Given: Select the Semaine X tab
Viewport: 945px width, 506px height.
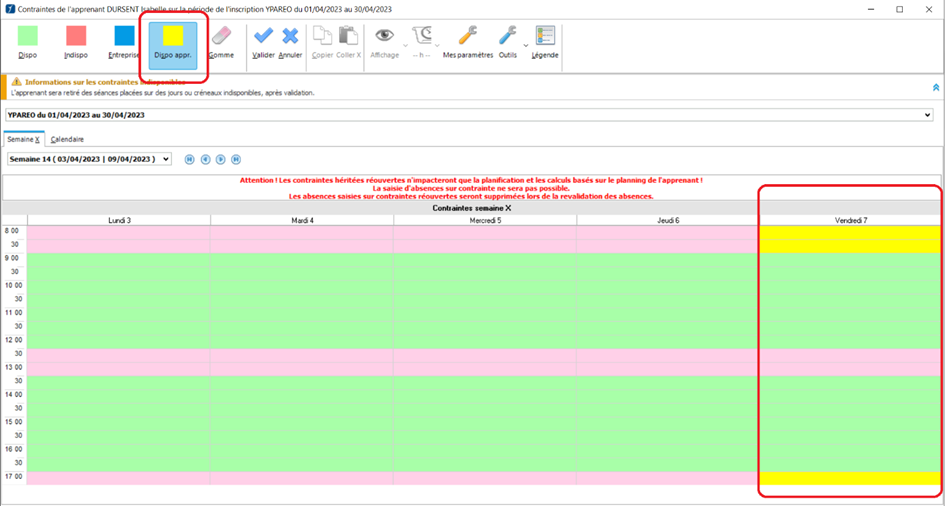Looking at the screenshot, I should tap(24, 139).
